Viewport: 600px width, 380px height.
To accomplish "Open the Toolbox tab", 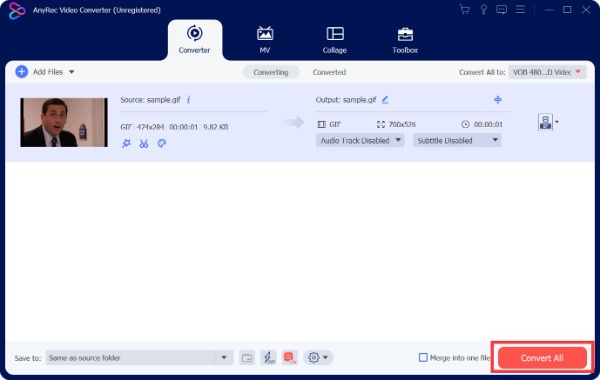I will (405, 40).
